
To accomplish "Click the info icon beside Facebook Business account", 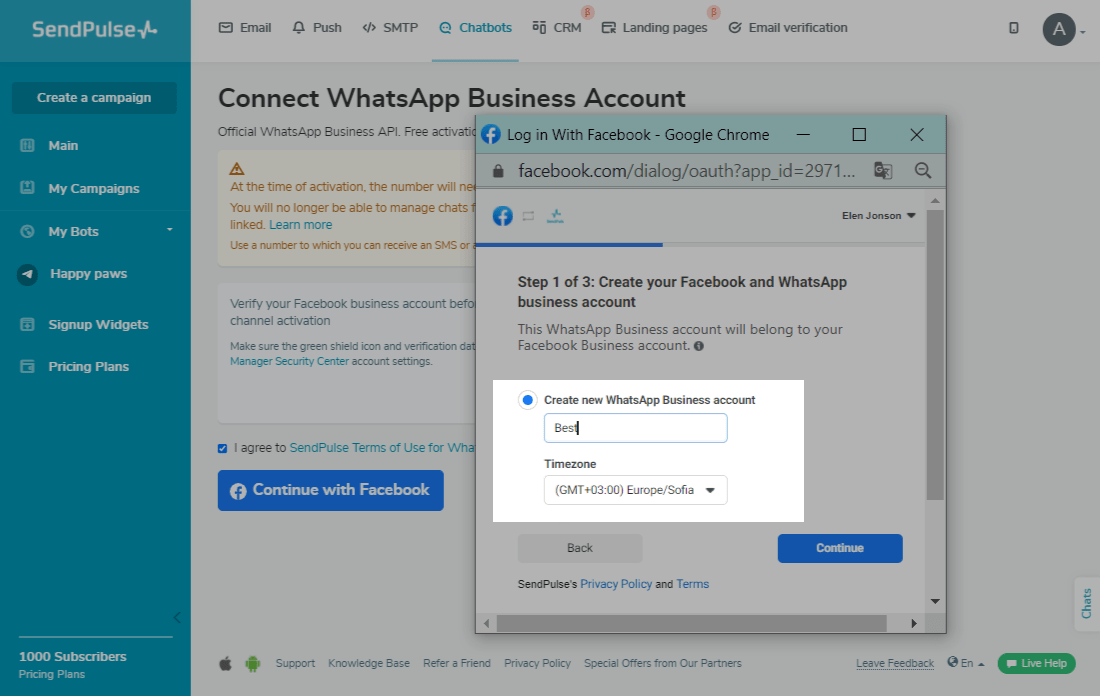I will [698, 346].
